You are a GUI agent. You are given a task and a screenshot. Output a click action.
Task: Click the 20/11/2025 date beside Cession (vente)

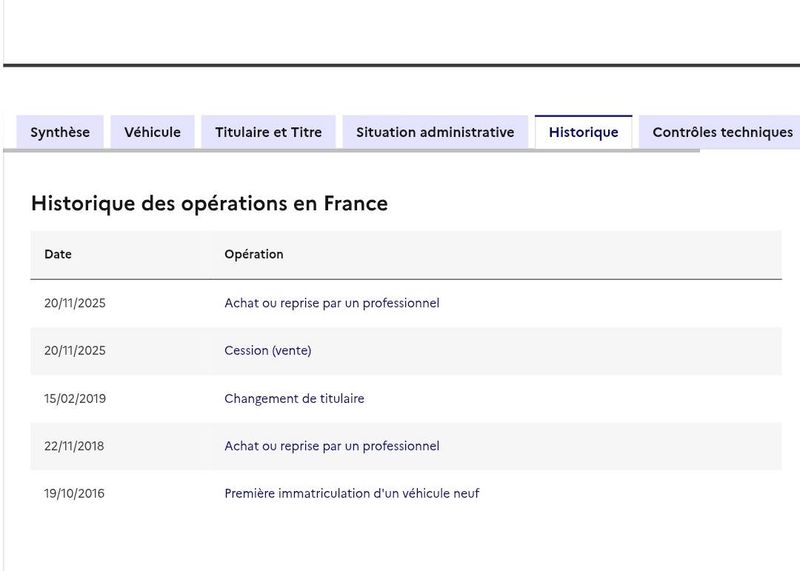[x=75, y=351]
